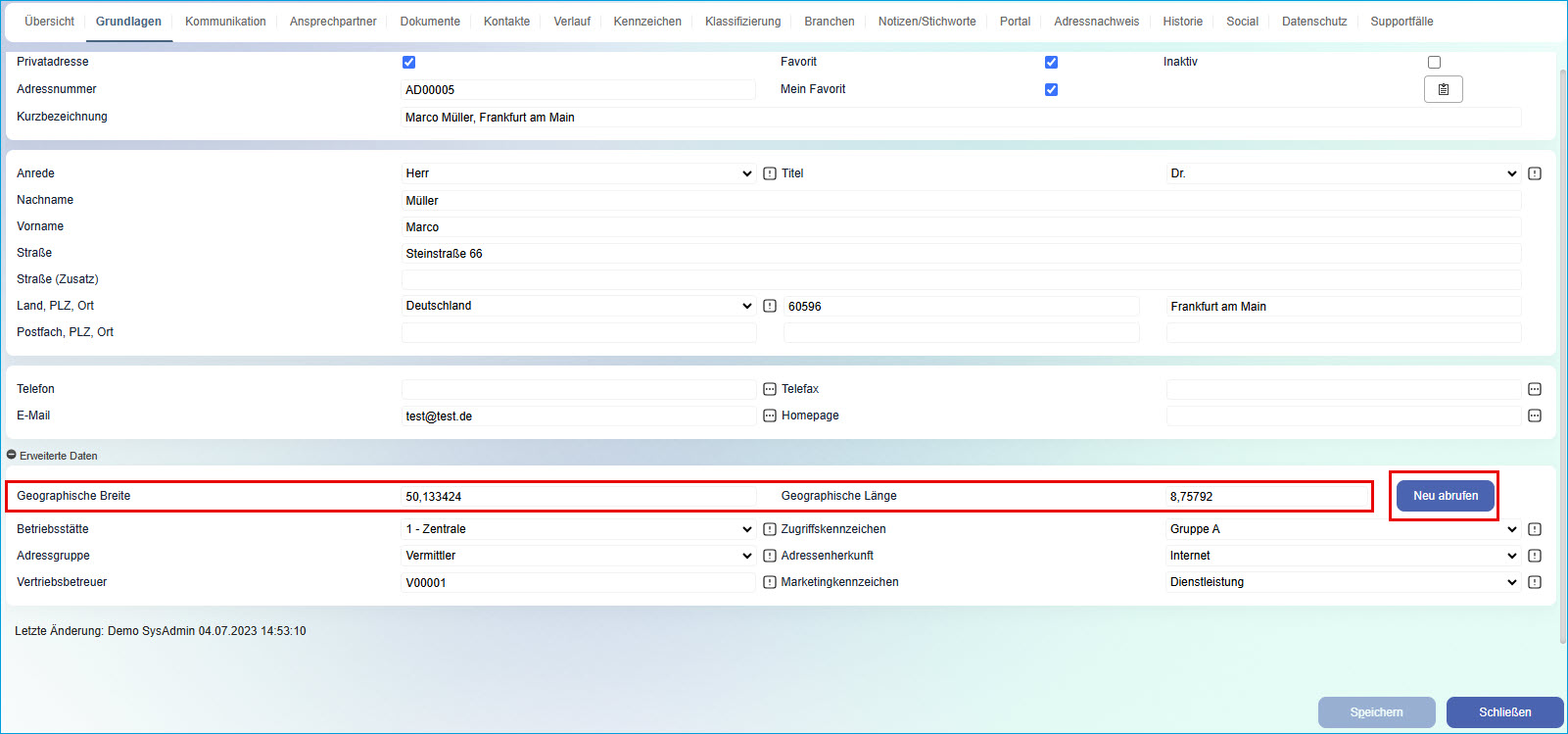Open the Marketingkennzeichen dropdown showing Dienstleistung
Image resolution: width=1568 pixels, height=734 pixels.
click(x=1344, y=582)
